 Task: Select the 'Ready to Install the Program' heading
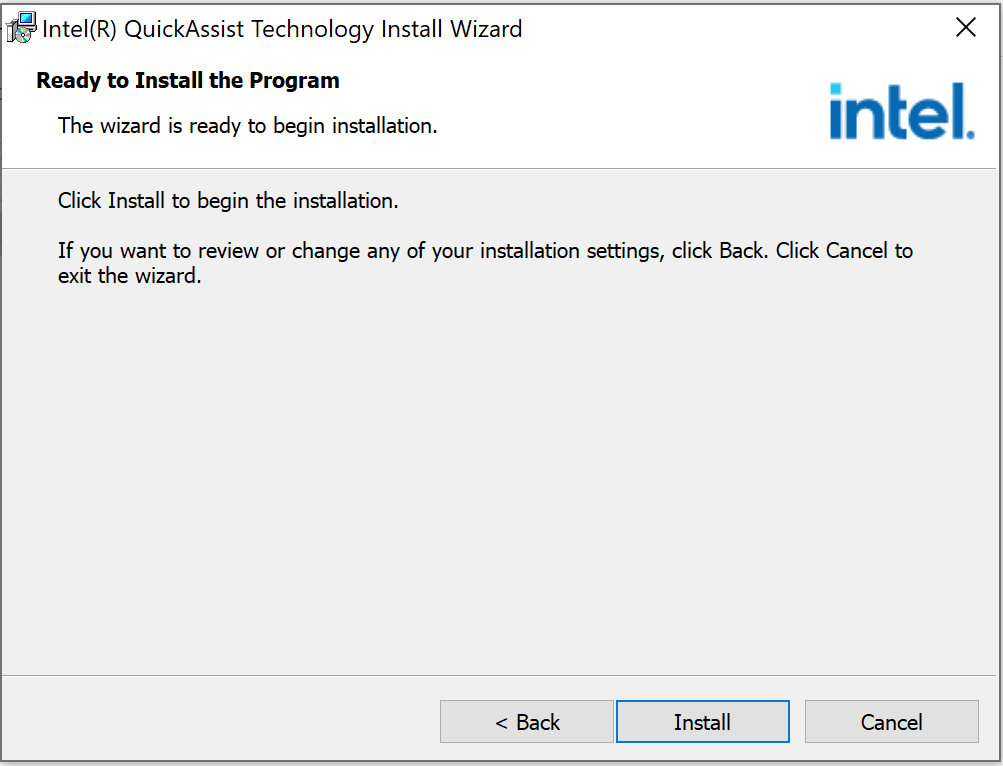pyautogui.click(x=188, y=81)
